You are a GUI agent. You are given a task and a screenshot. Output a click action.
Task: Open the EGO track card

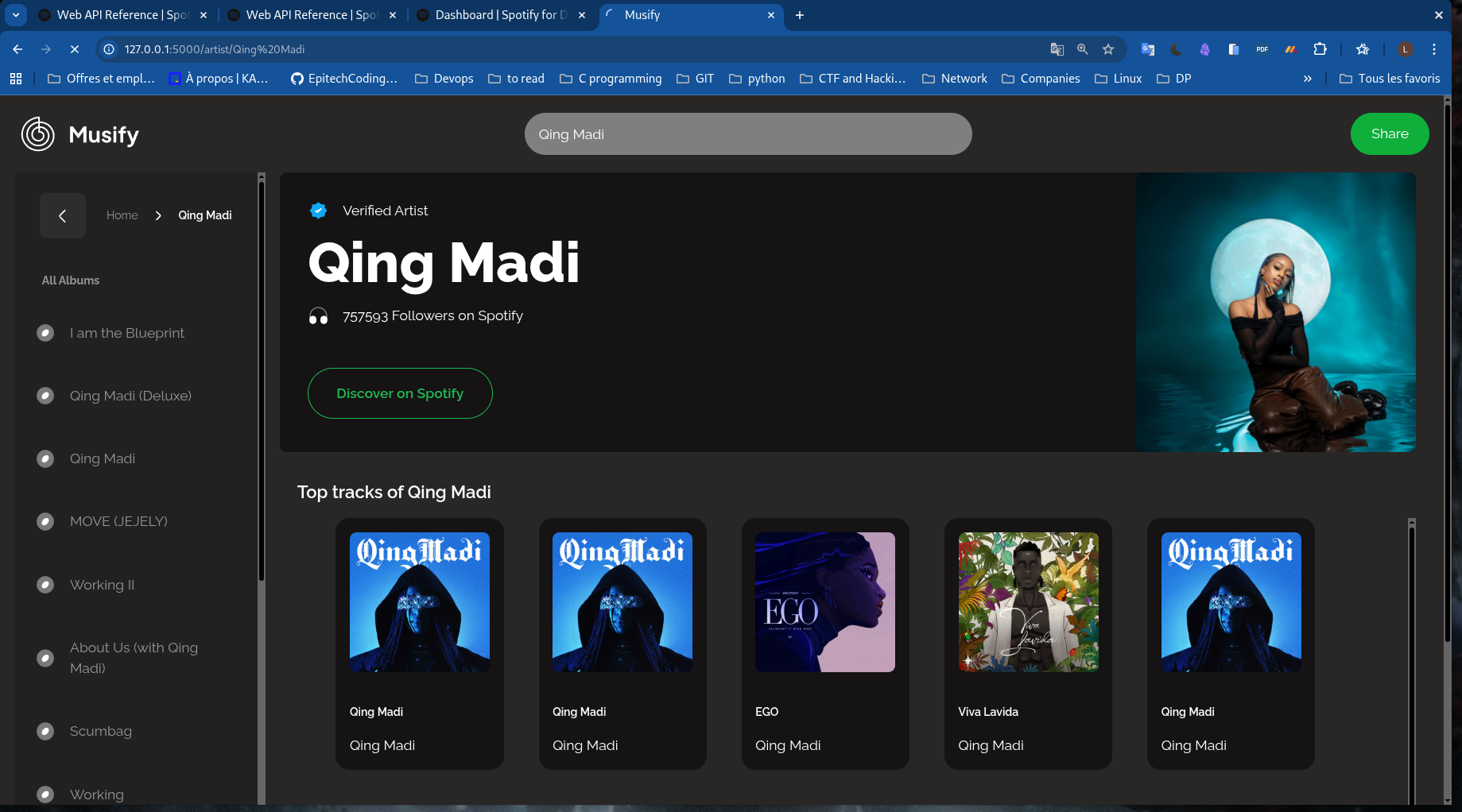[825, 644]
